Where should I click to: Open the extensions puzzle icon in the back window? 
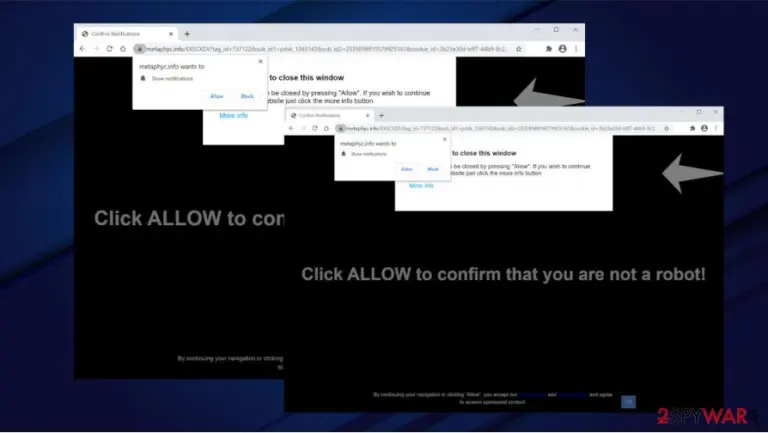(549, 48)
